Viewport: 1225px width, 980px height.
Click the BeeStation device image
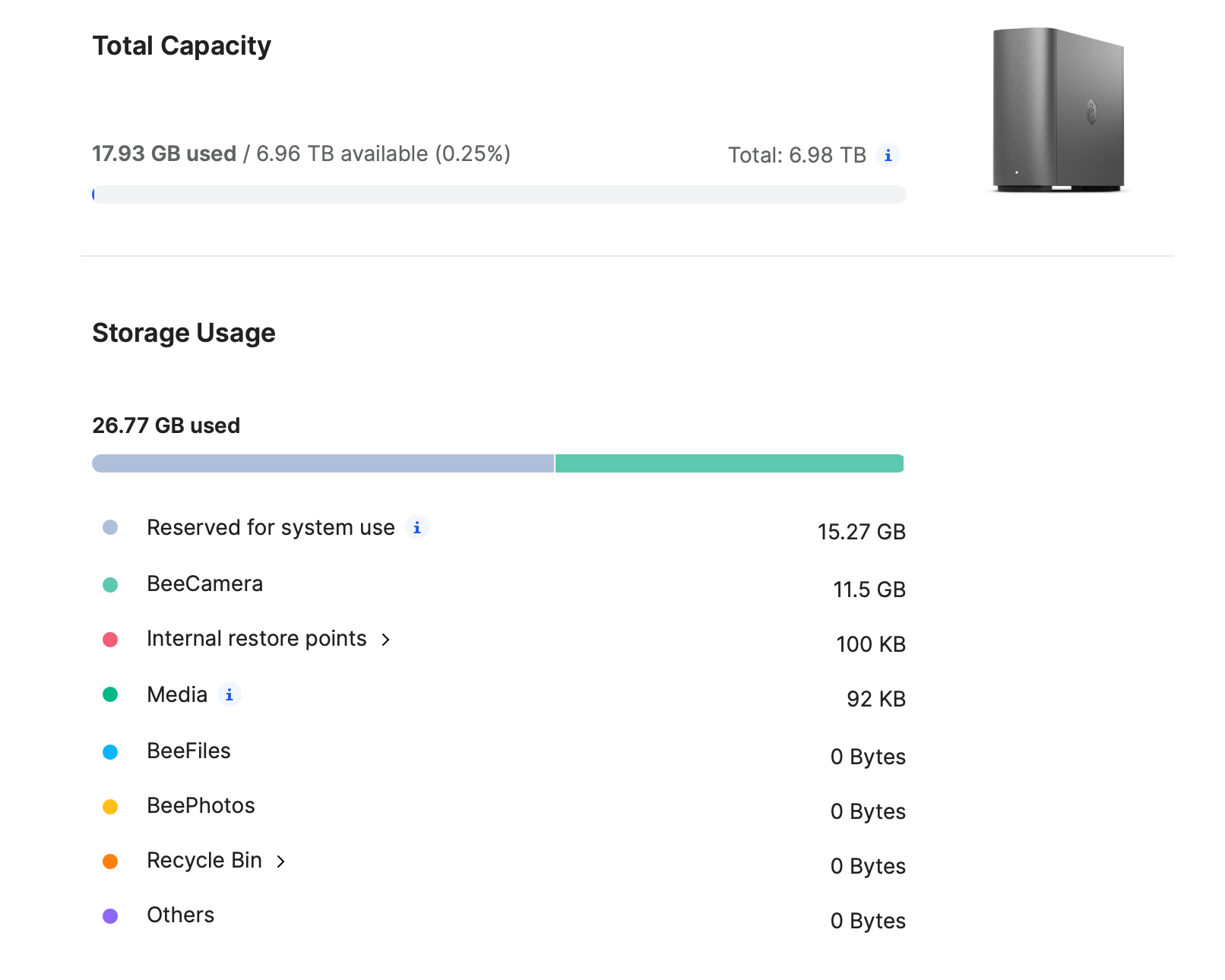(1058, 109)
